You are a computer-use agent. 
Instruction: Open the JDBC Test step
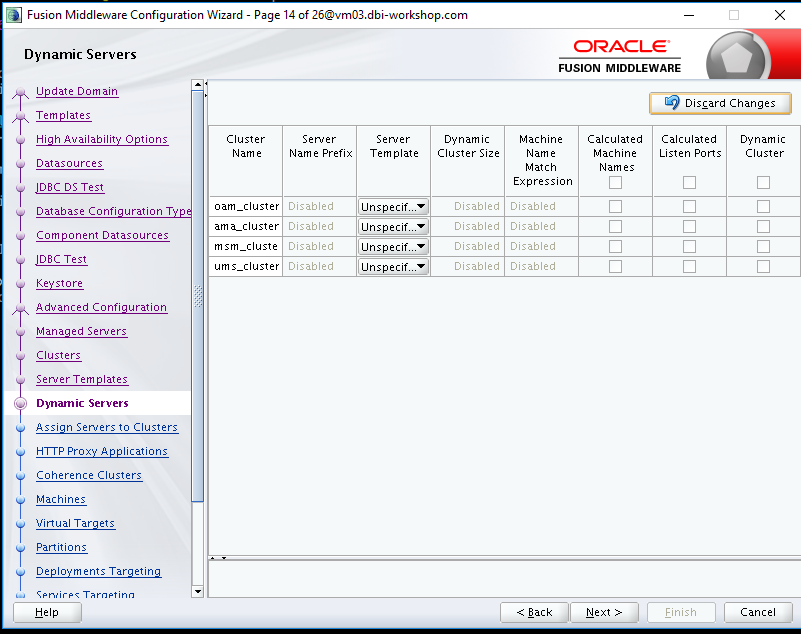coord(61,259)
